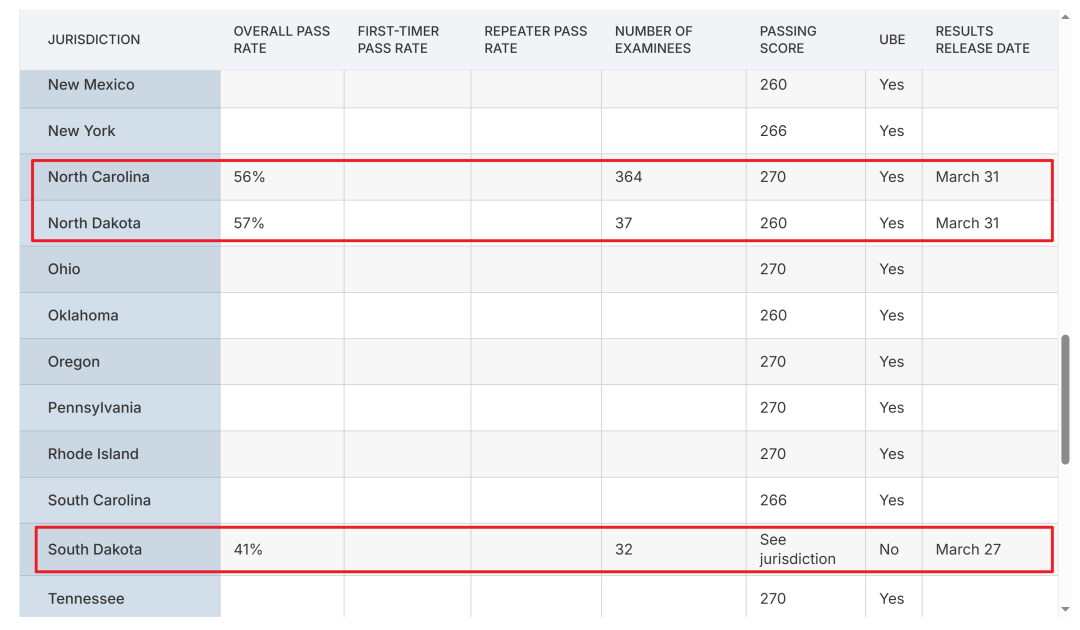Select the South Dakota jurisdiction cell
The width and height of the screenshot is (1080, 630).
tap(95, 549)
